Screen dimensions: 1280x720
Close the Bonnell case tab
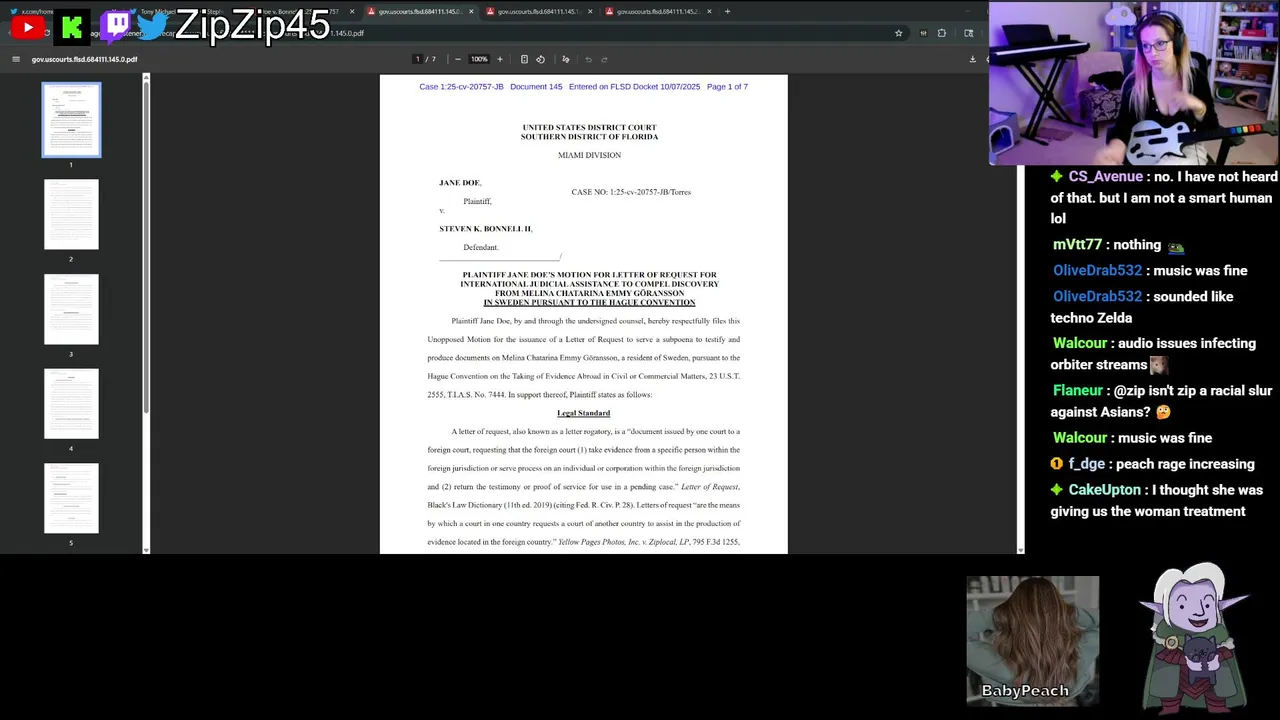(351, 12)
